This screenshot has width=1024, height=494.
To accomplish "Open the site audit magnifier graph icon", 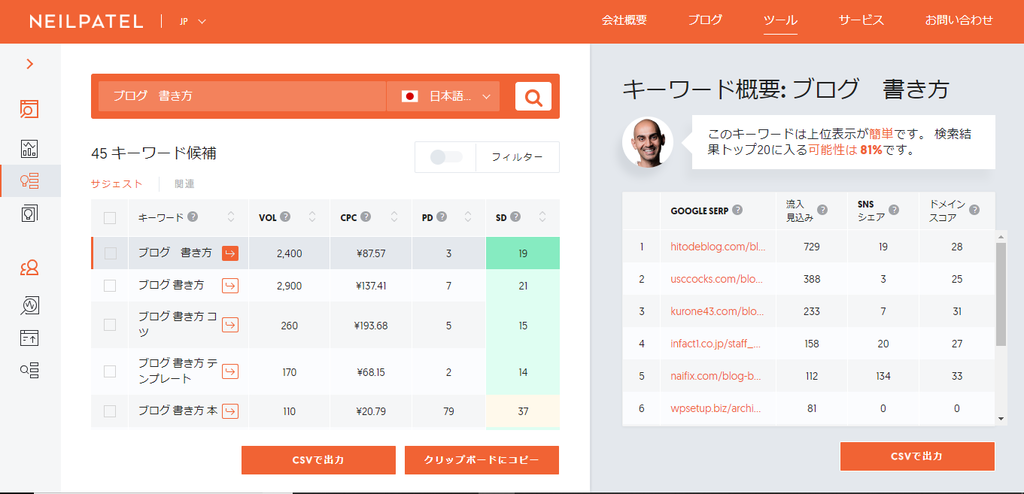I will click(x=29, y=305).
